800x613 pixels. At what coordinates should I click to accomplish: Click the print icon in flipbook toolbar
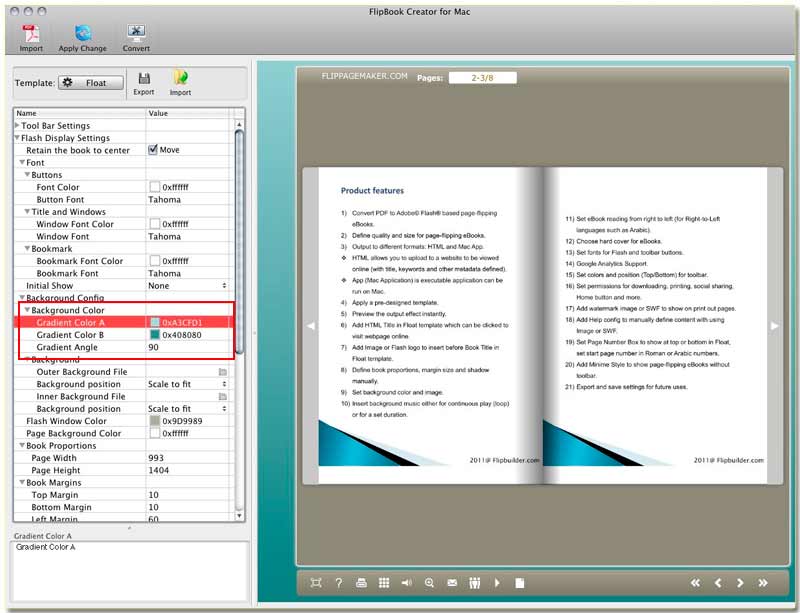coord(361,583)
